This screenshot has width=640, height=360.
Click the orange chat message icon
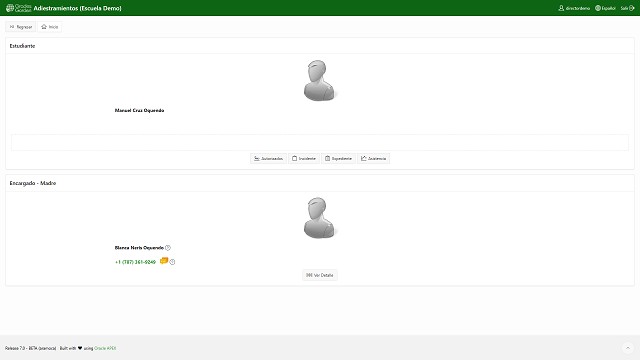pos(164,261)
